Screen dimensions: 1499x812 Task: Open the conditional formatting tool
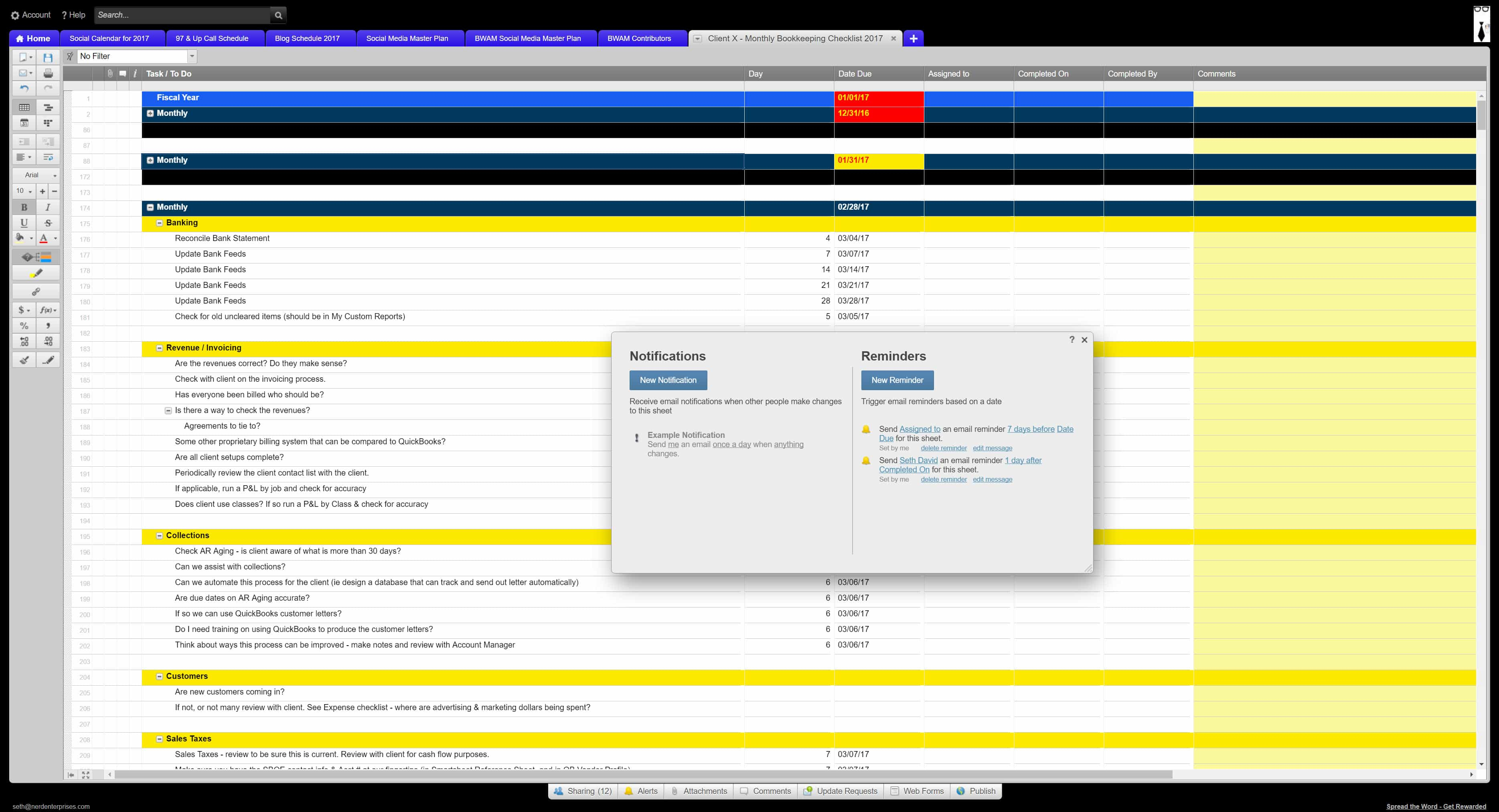coord(36,257)
